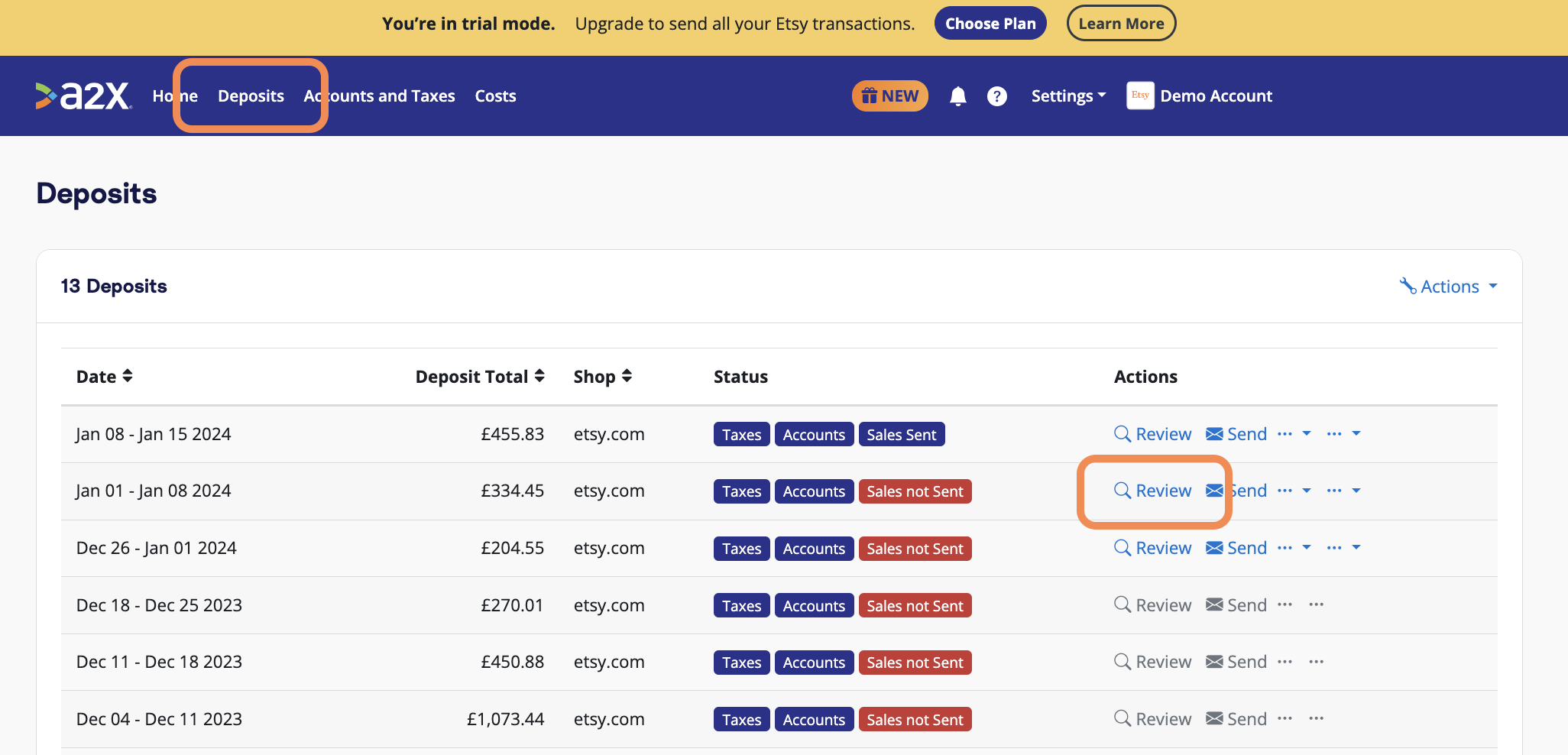Open ellipsis dropdown right after Send, Jan 01 - Jan 08 row

tap(1294, 491)
